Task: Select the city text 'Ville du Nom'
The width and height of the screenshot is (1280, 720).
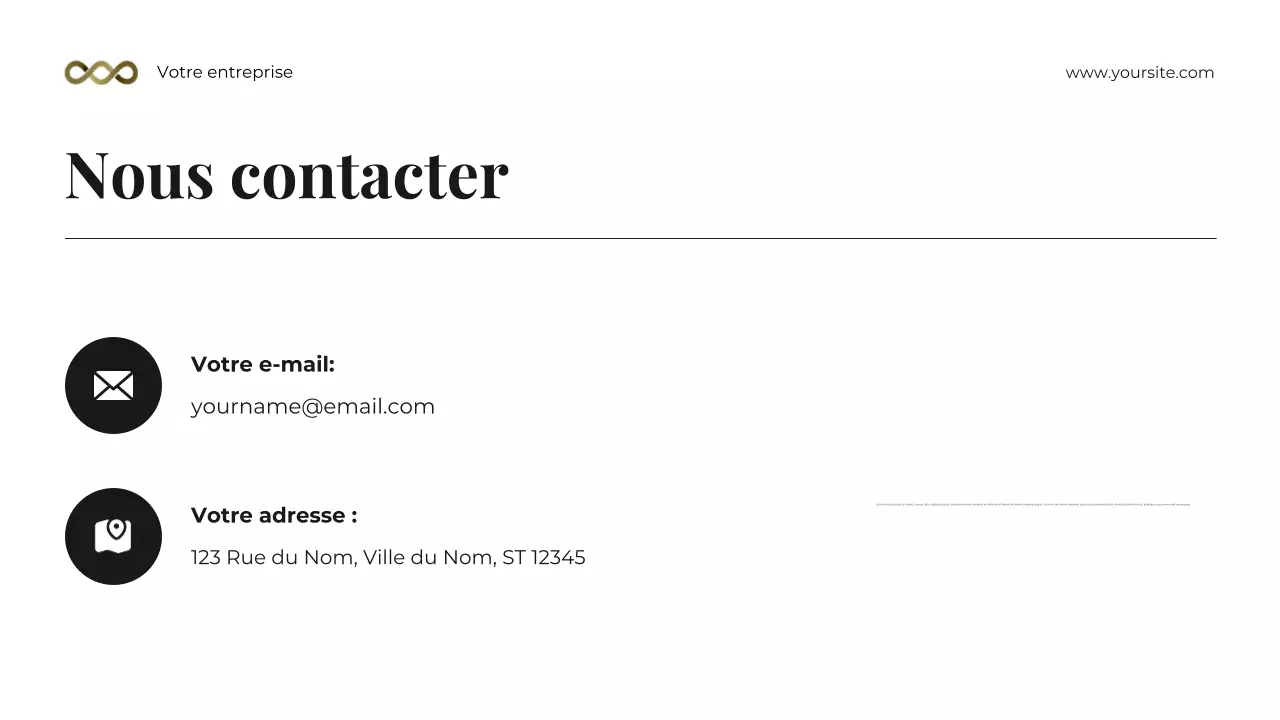Action: [x=428, y=557]
